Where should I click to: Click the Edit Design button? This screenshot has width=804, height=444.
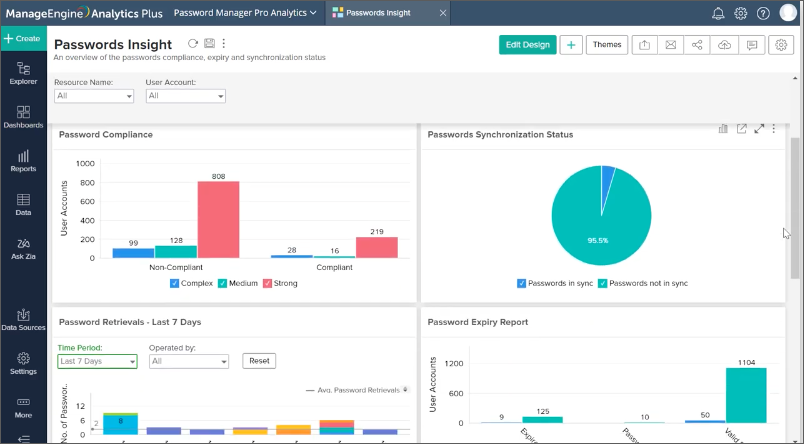(527, 45)
